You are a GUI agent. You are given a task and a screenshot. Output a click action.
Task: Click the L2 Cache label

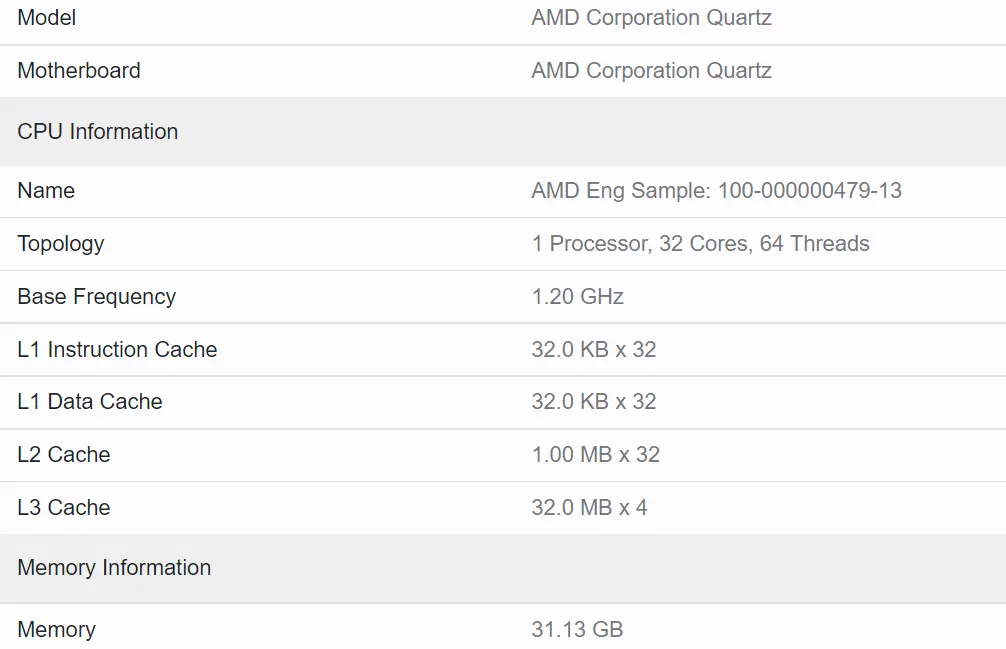[64, 455]
